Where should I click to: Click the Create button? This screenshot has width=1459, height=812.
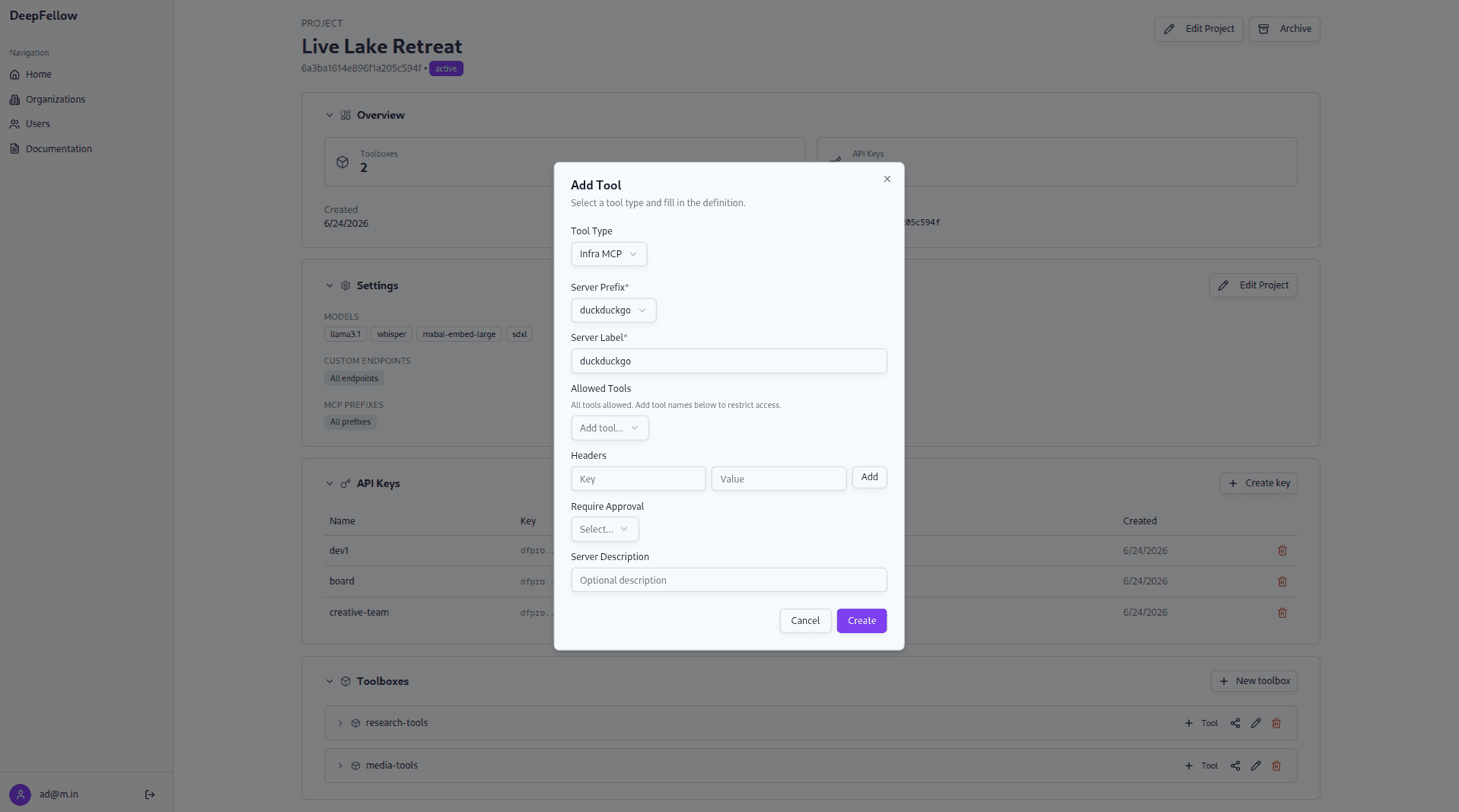point(862,621)
